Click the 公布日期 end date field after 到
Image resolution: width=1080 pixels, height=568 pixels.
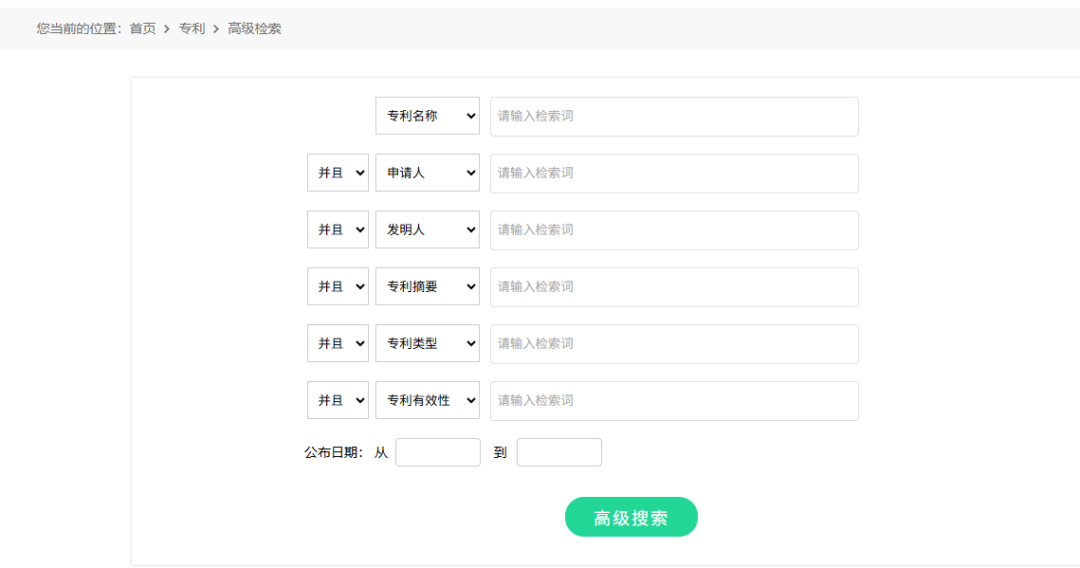click(559, 452)
